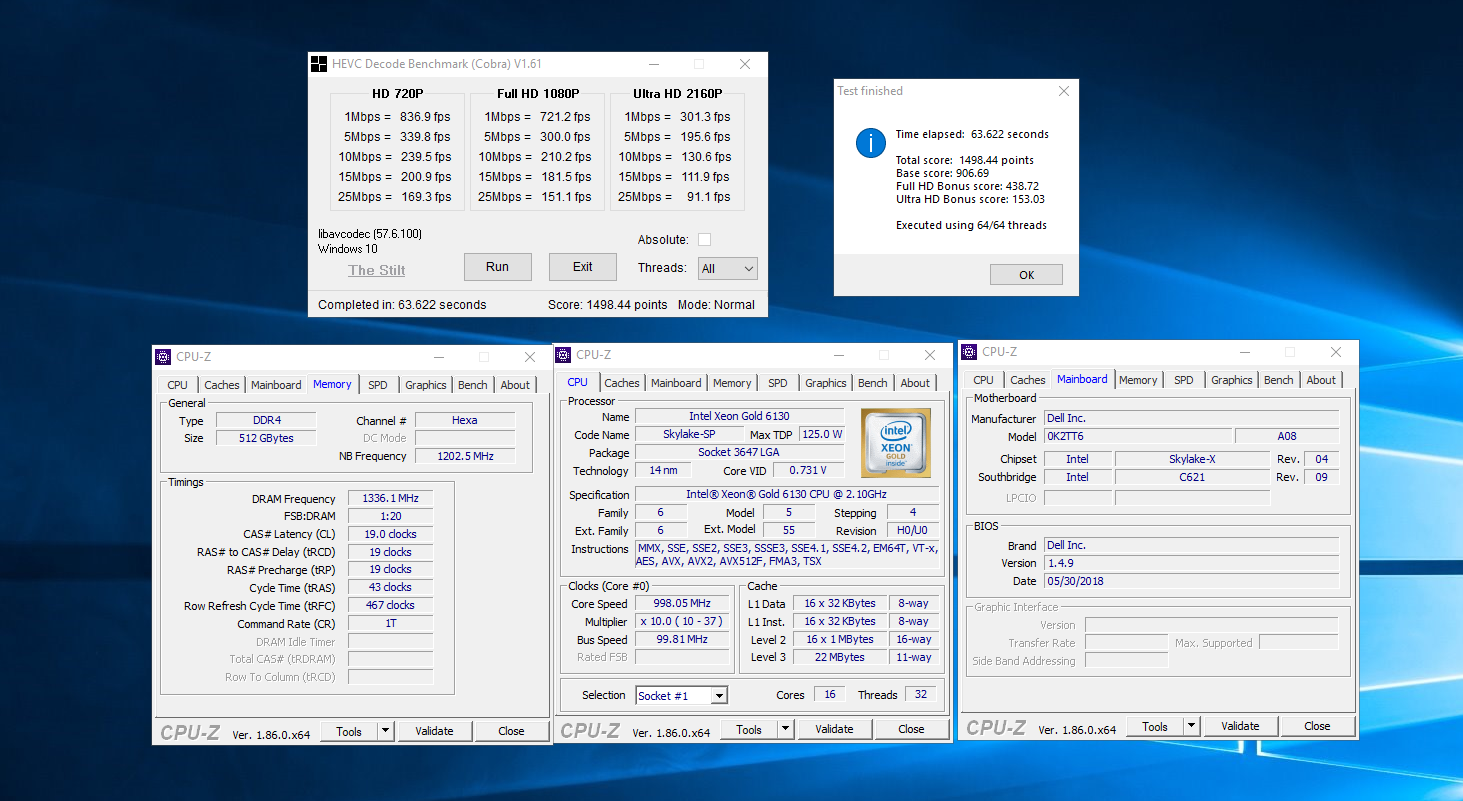Click the HEVC Decode Benchmark window icon
The height and width of the screenshot is (801, 1463).
tap(319, 64)
